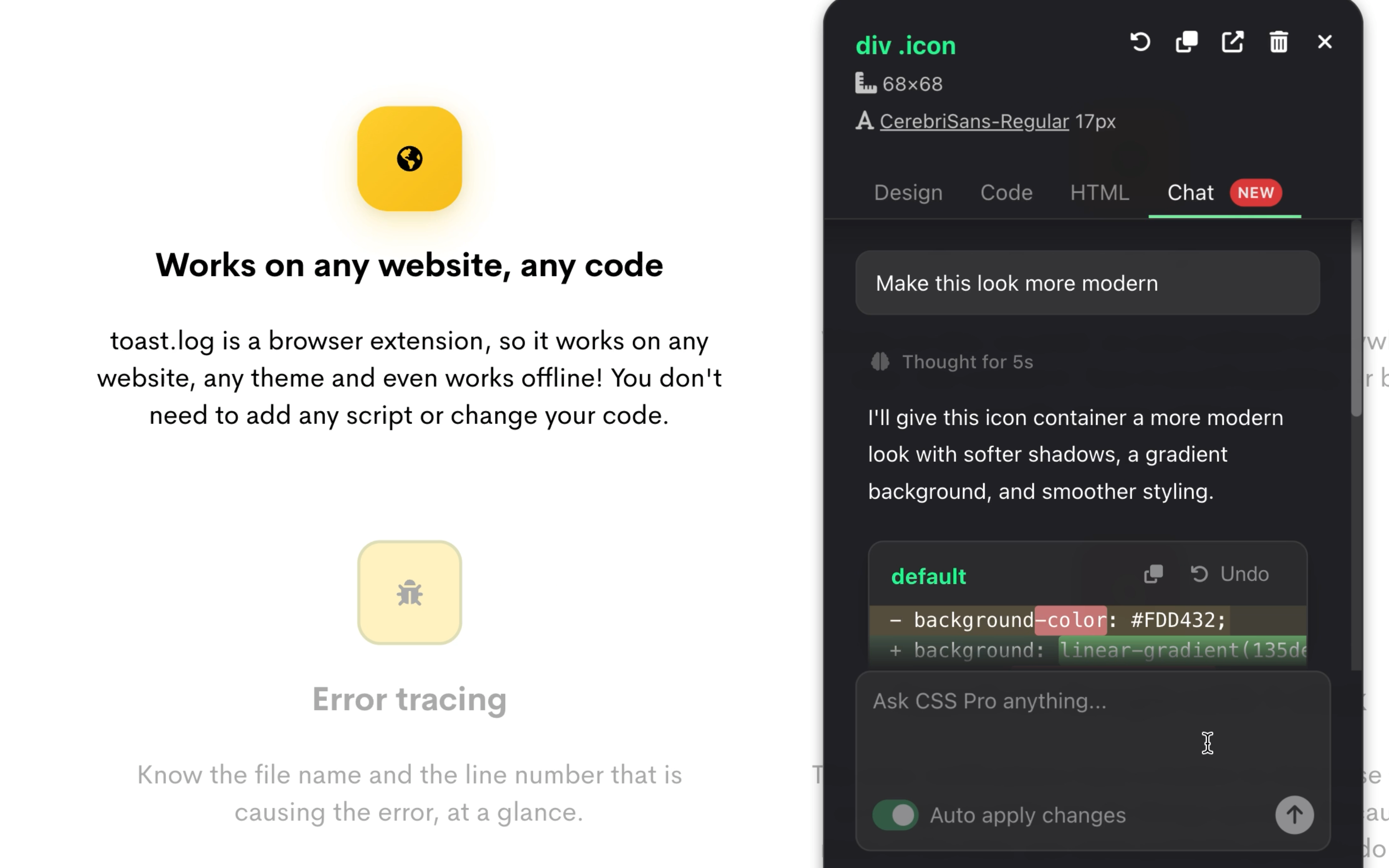Select the copy element icon in the header

[x=1186, y=42]
